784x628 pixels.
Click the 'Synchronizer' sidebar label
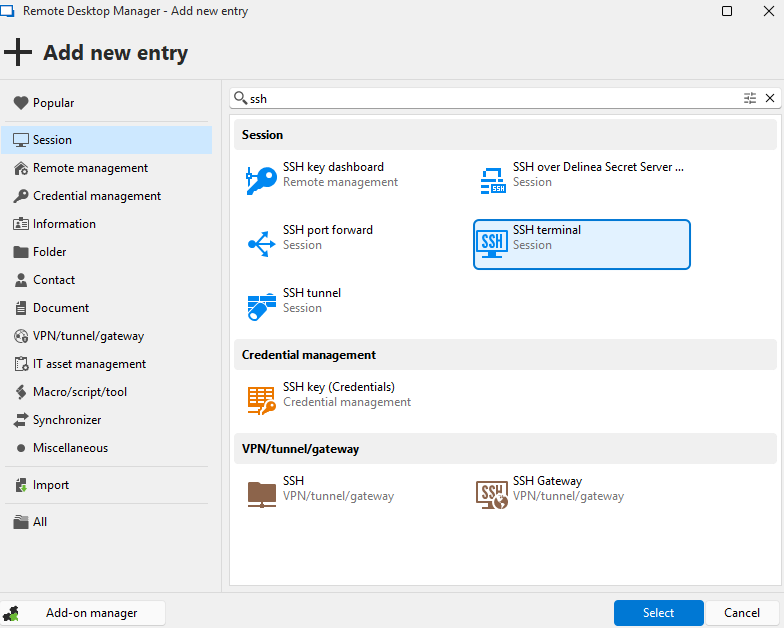tap(67, 420)
